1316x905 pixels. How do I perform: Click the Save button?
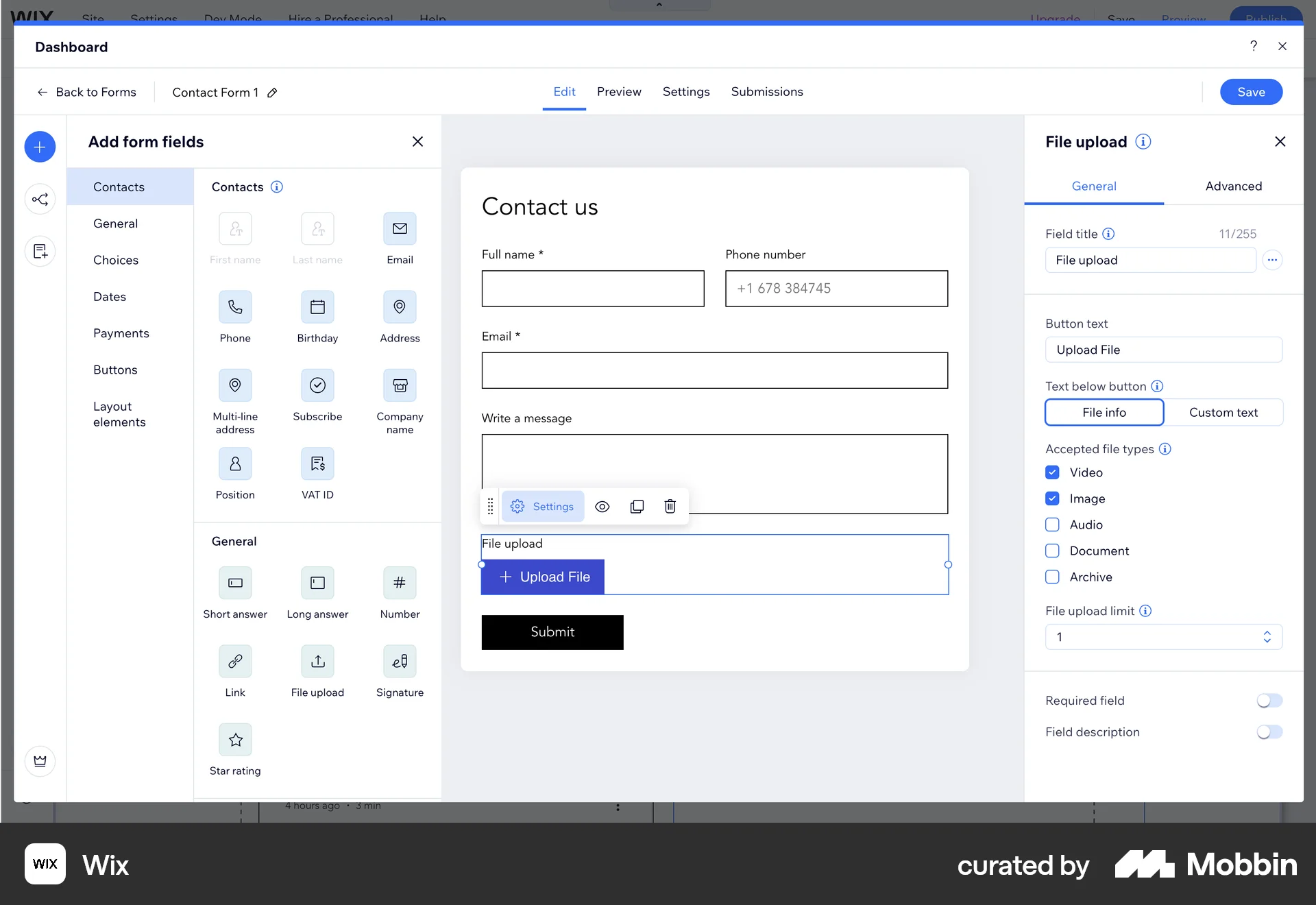(x=1250, y=91)
